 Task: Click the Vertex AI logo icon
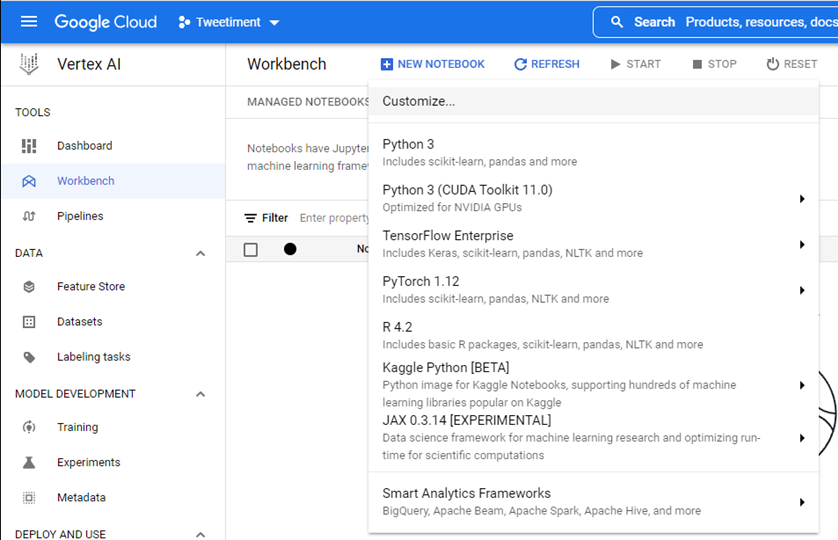coord(29,64)
